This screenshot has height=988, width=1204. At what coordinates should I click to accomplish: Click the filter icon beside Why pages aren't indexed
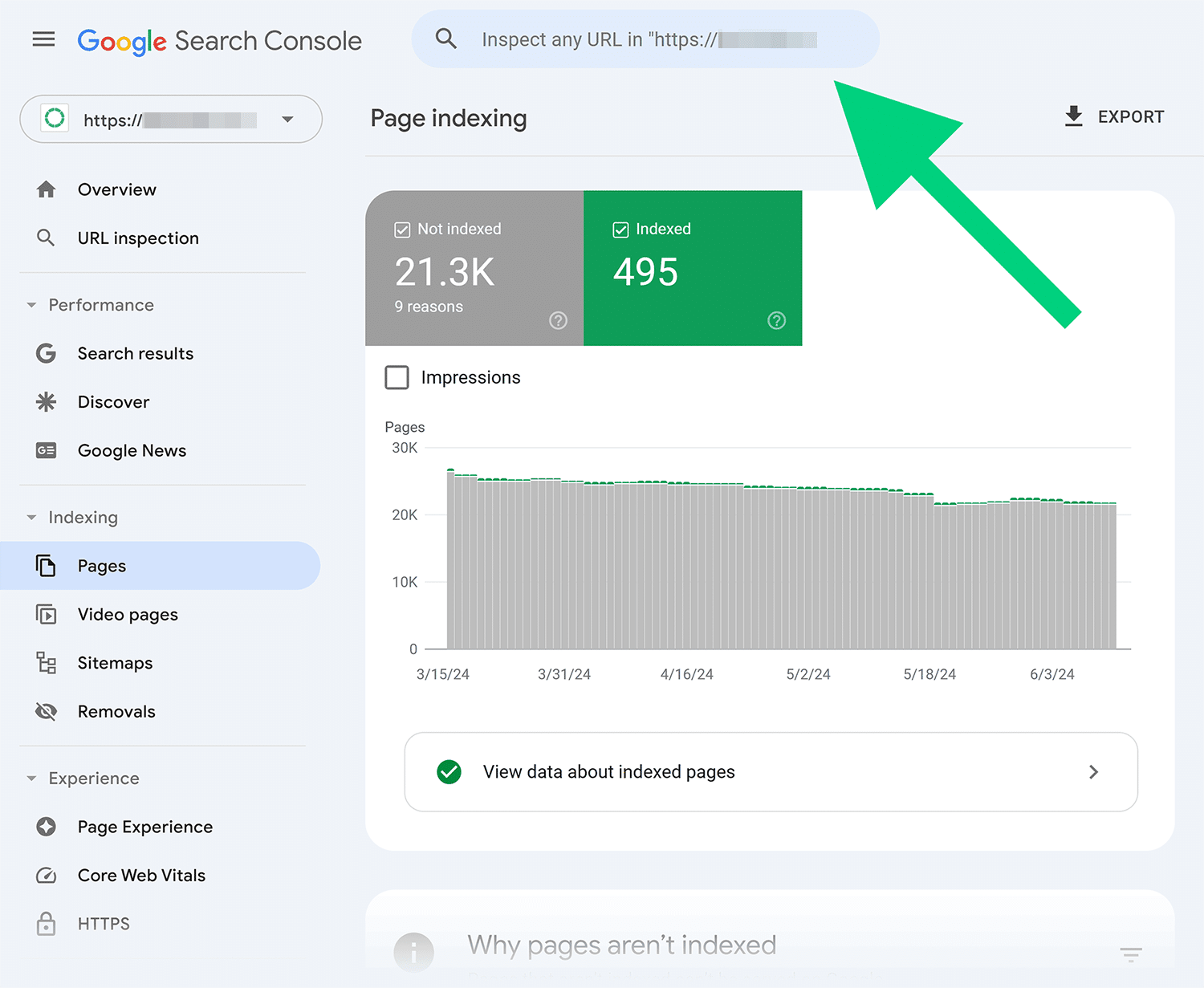pyautogui.click(x=1131, y=954)
